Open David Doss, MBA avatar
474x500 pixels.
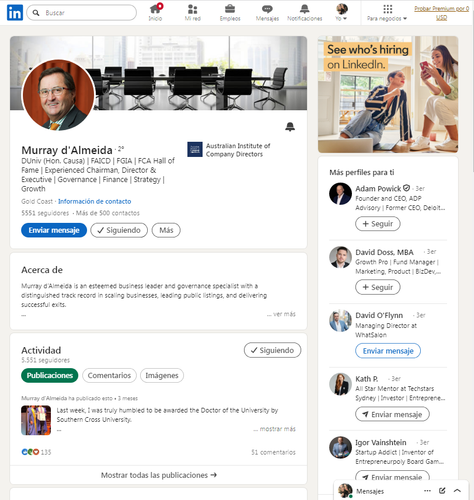340,257
